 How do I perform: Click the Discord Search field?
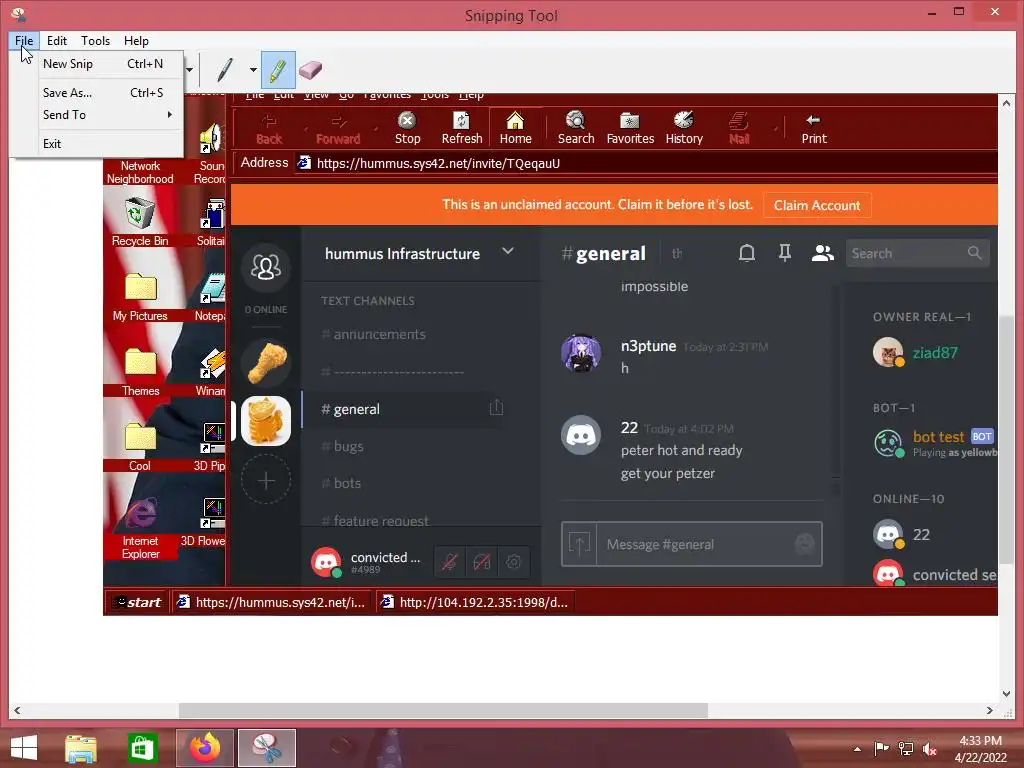(917, 253)
